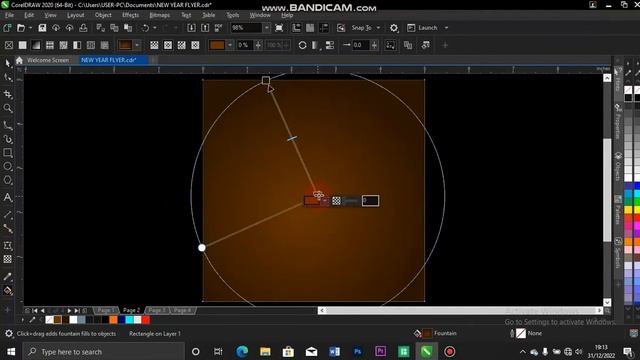Switch to the Page 1 tab

pos(106,310)
